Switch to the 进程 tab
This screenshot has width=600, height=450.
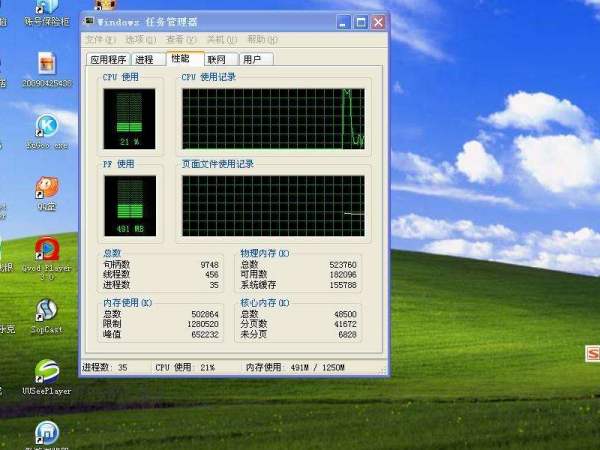146,60
